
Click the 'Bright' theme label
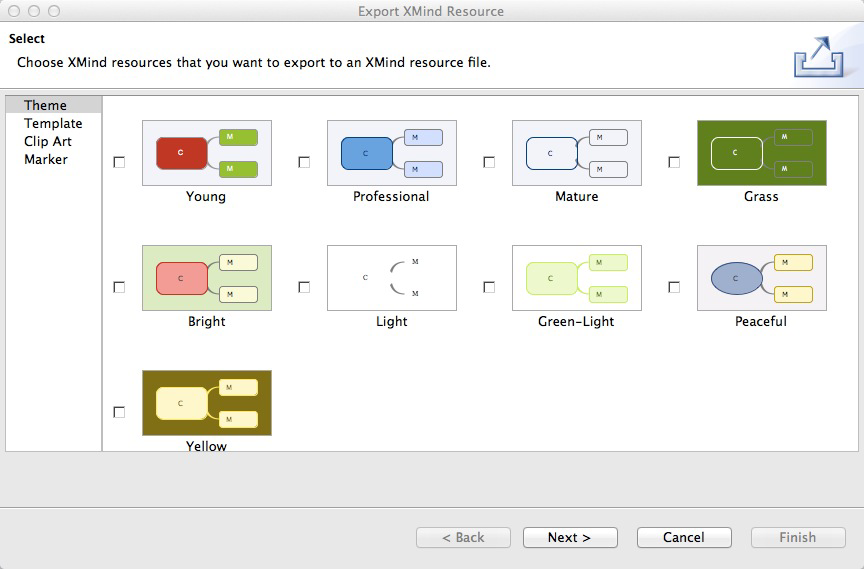(x=207, y=322)
